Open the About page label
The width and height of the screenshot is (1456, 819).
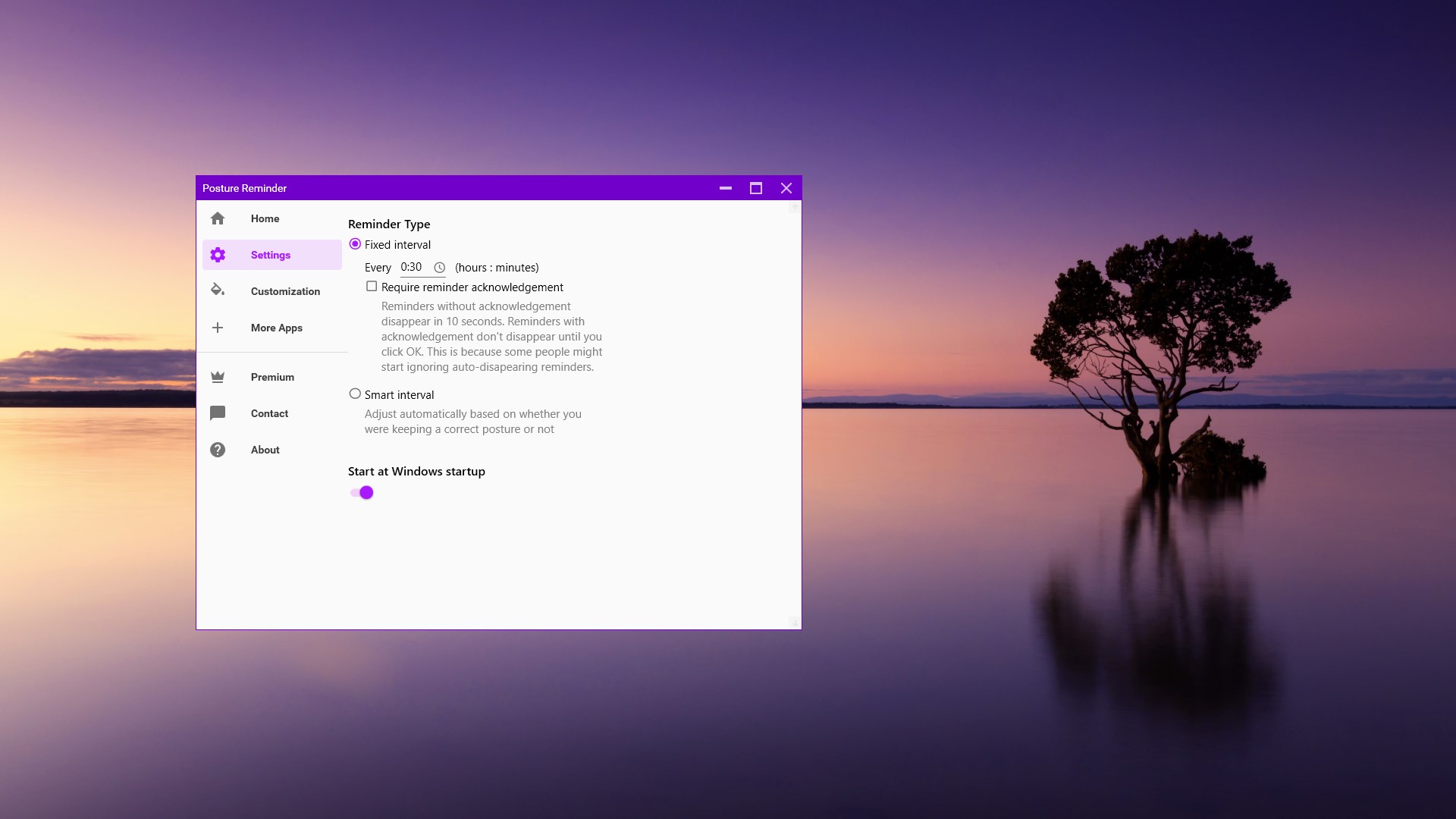coord(265,450)
